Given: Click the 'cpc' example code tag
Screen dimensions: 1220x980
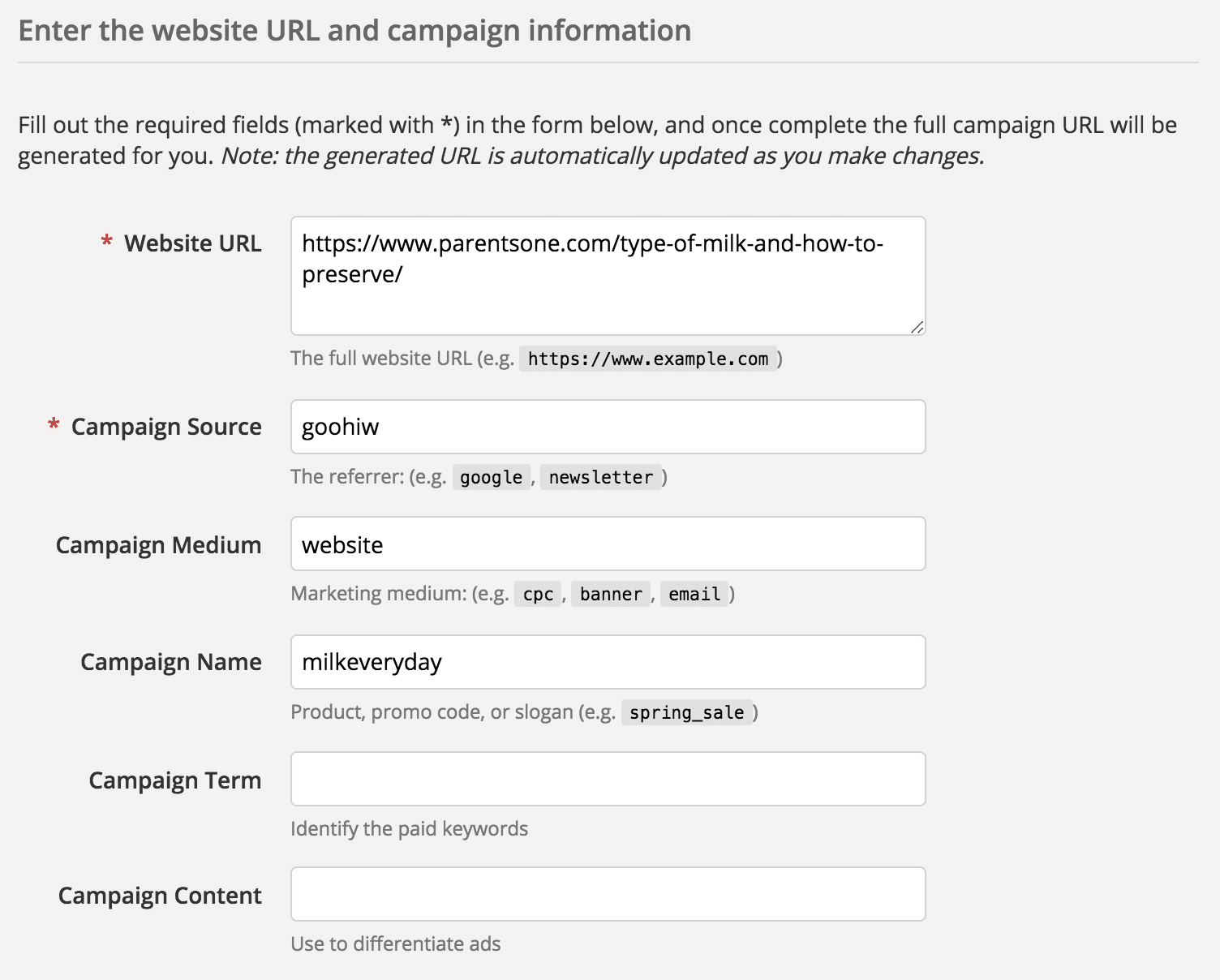Looking at the screenshot, I should 538,594.
